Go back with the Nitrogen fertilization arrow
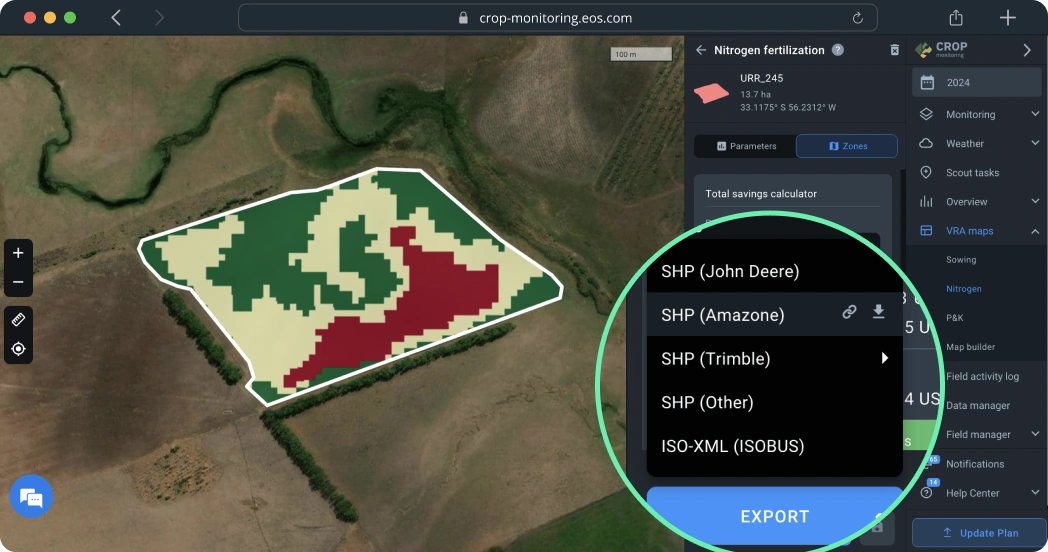 (x=701, y=50)
